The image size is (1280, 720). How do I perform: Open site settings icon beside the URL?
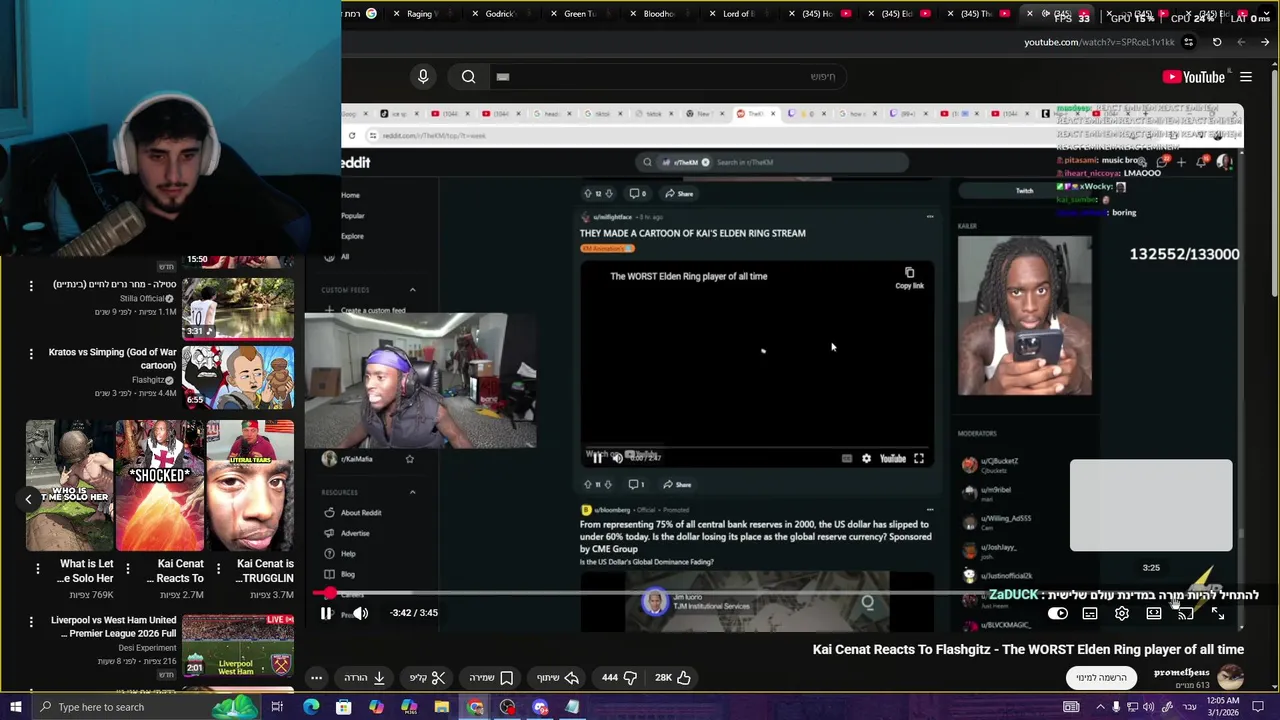coord(1188,42)
